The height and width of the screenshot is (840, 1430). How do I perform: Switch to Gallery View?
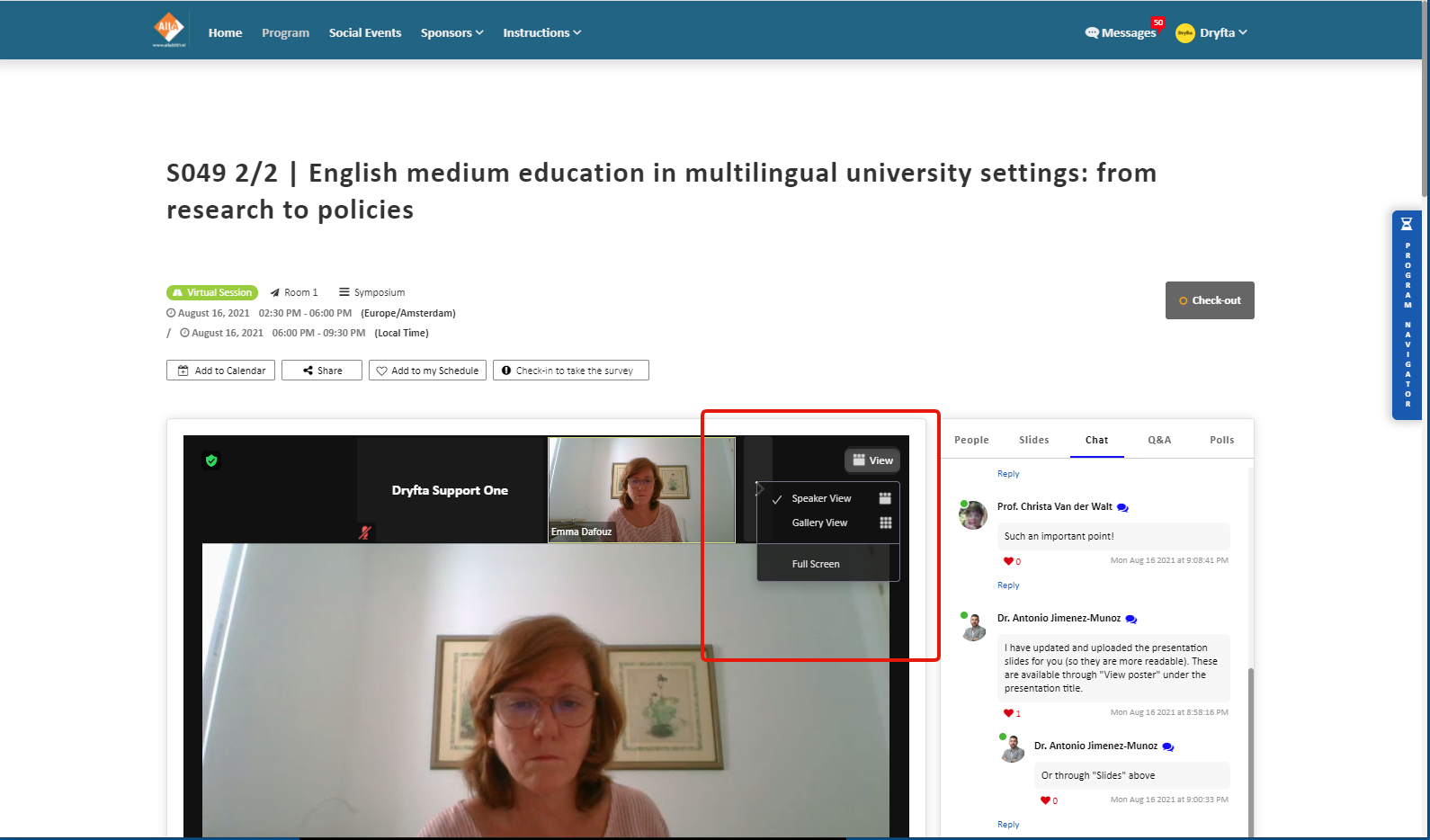pyautogui.click(x=819, y=523)
